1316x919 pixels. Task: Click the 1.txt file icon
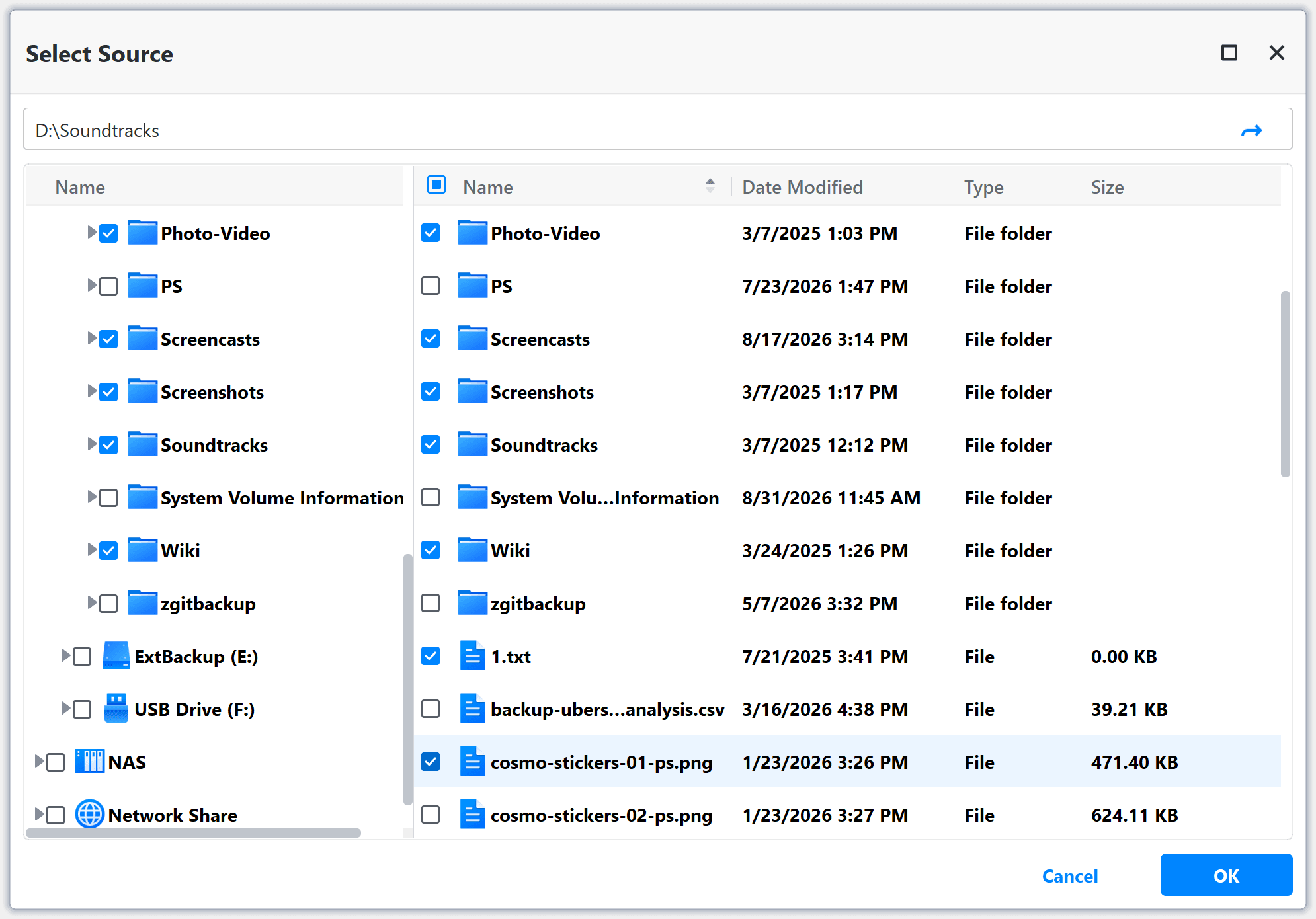(472, 656)
